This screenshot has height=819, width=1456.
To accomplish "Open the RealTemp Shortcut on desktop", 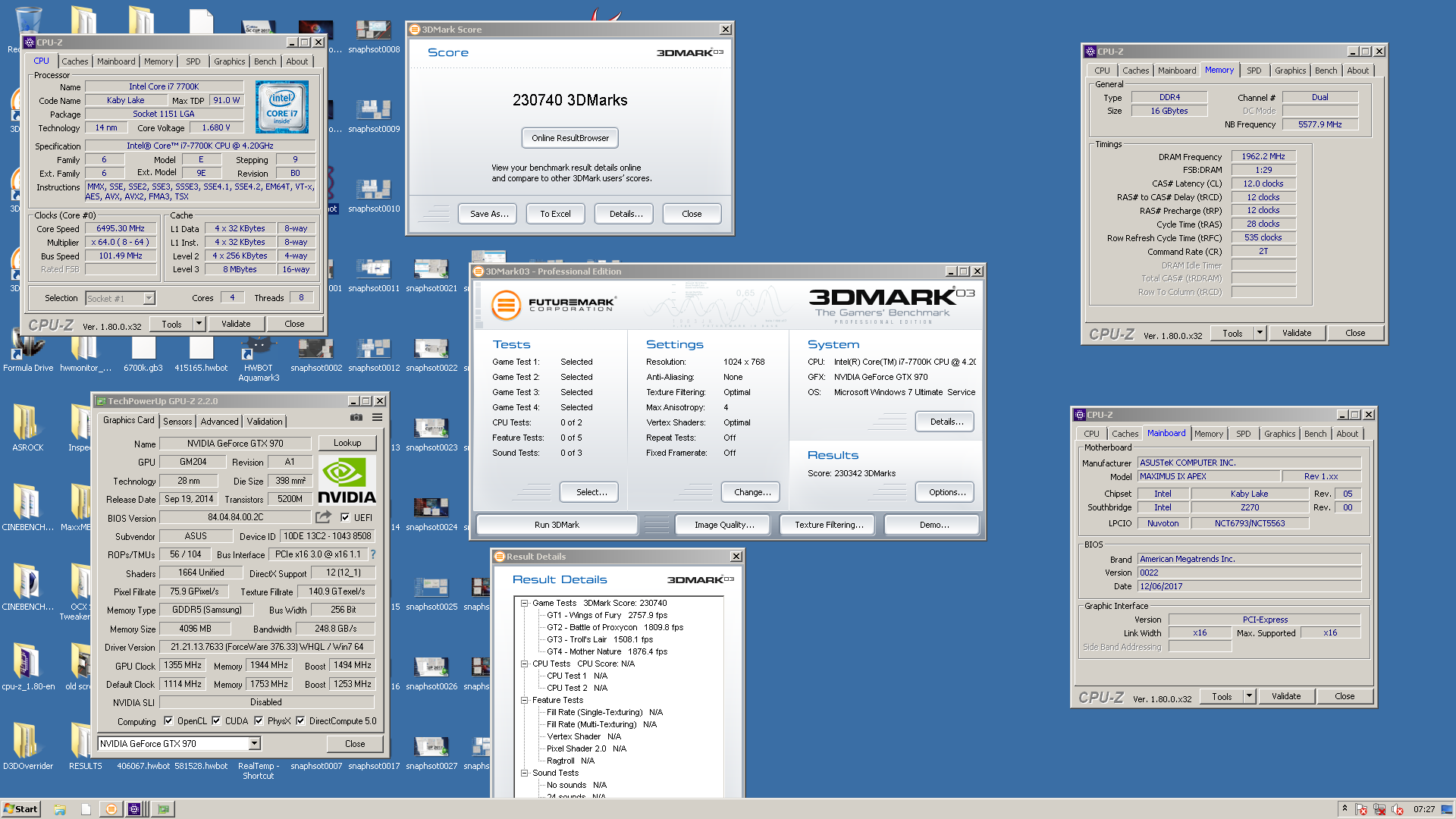I will pyautogui.click(x=259, y=770).
